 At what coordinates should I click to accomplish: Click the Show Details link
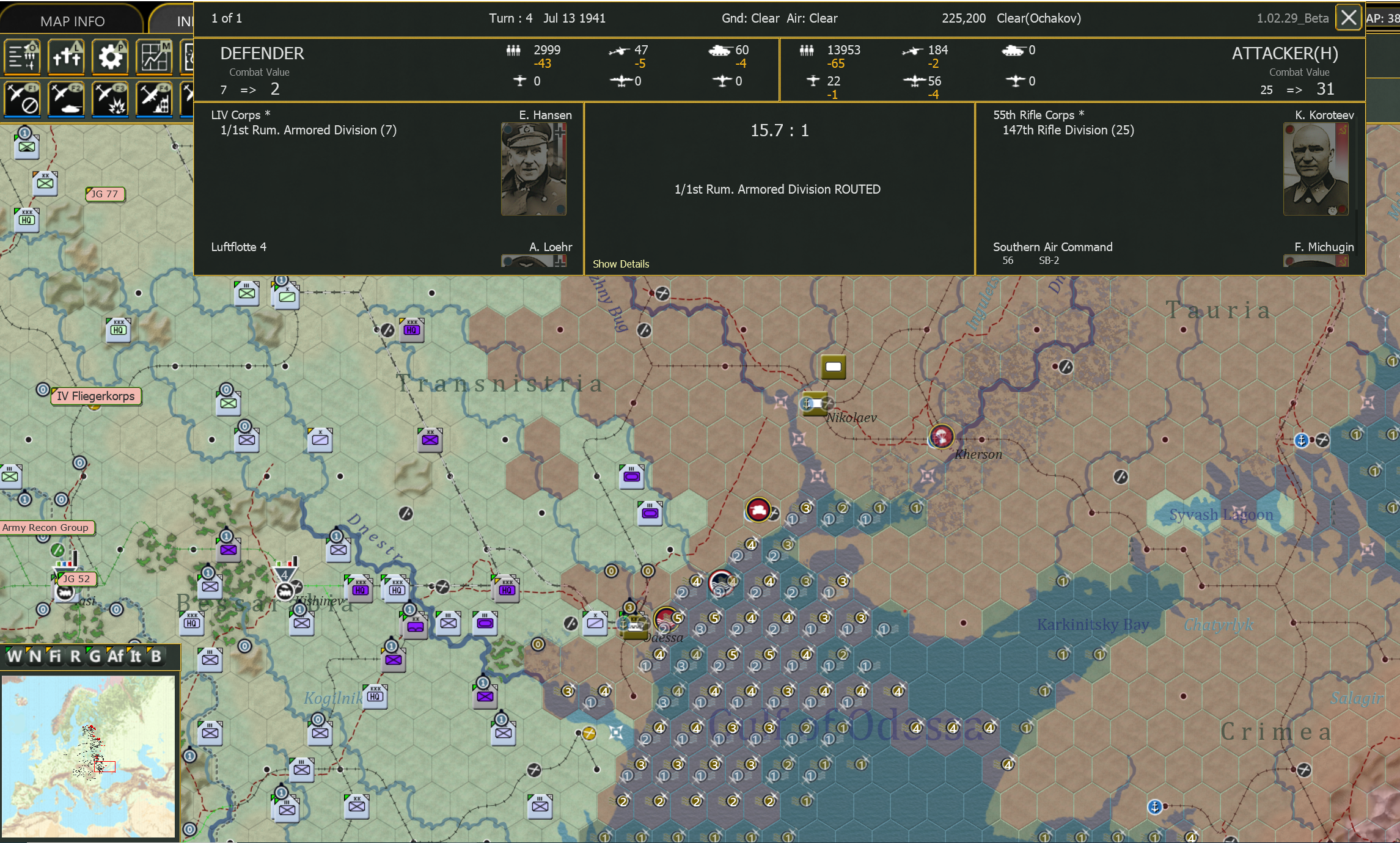click(621, 264)
